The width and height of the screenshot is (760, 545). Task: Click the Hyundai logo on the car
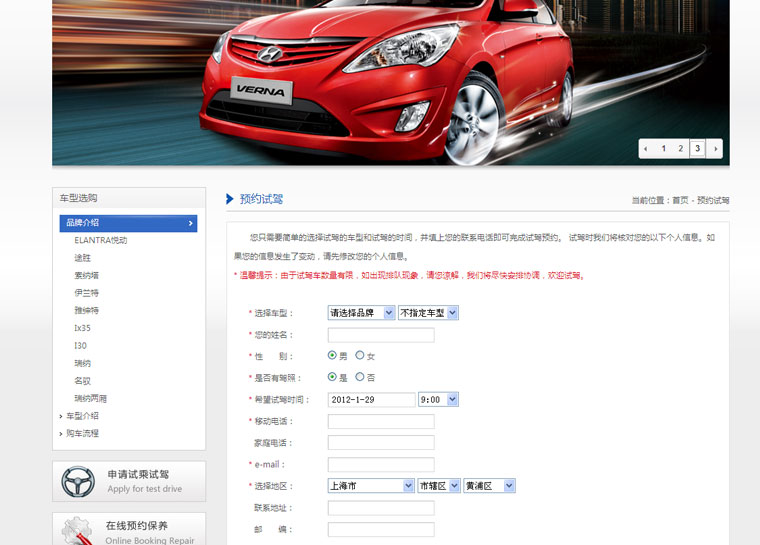click(269, 55)
